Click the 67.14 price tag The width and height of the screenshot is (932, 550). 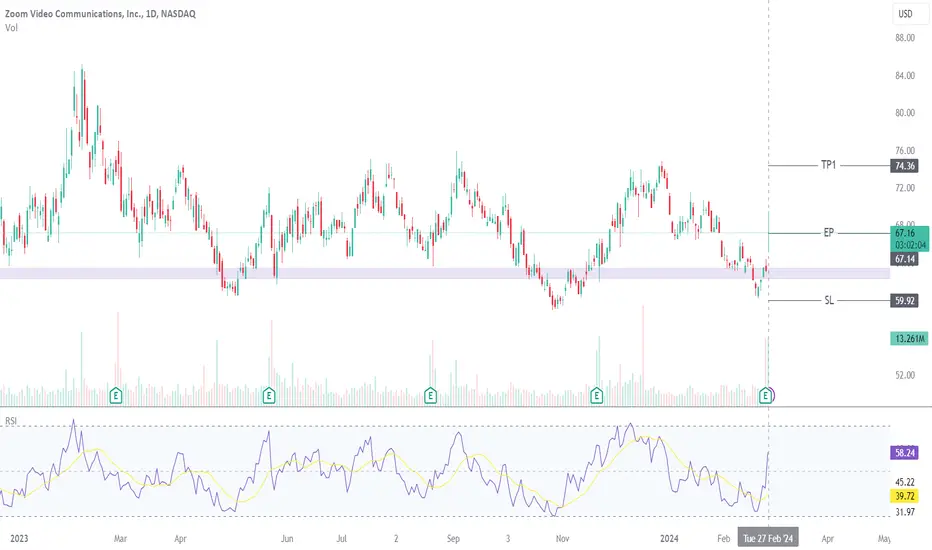904,259
